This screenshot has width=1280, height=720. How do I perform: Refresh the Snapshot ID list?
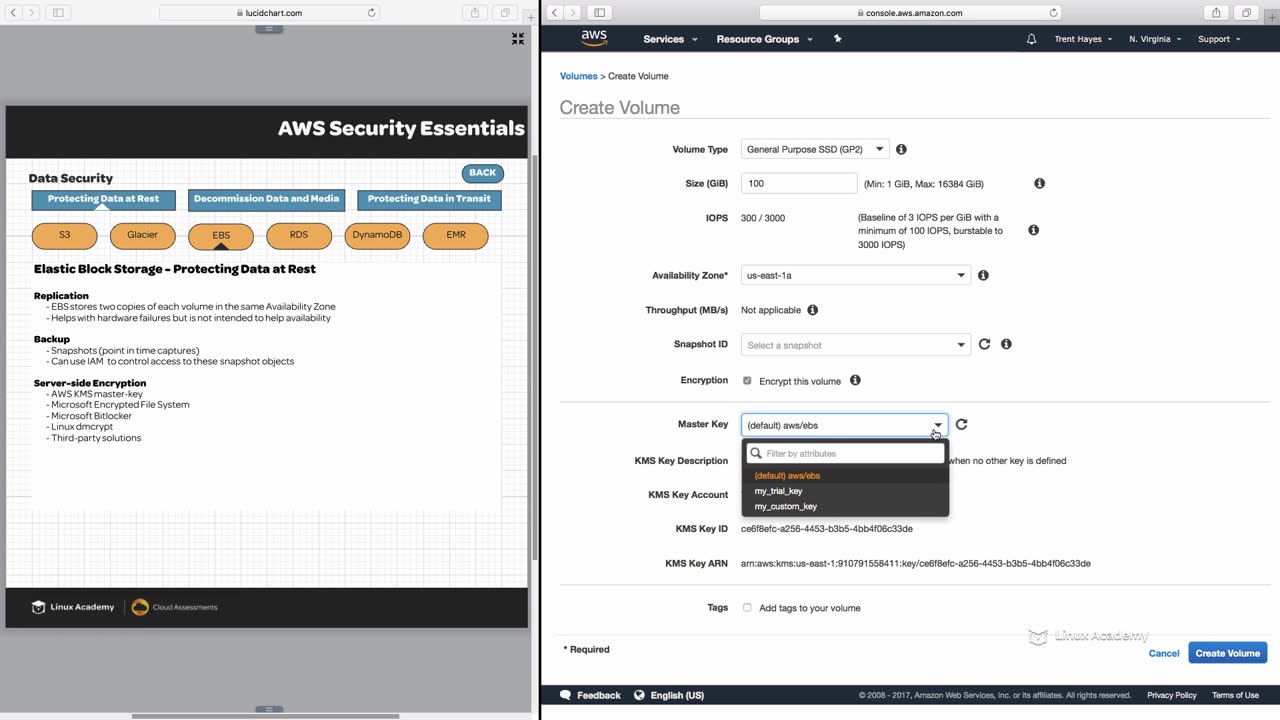[984, 344]
